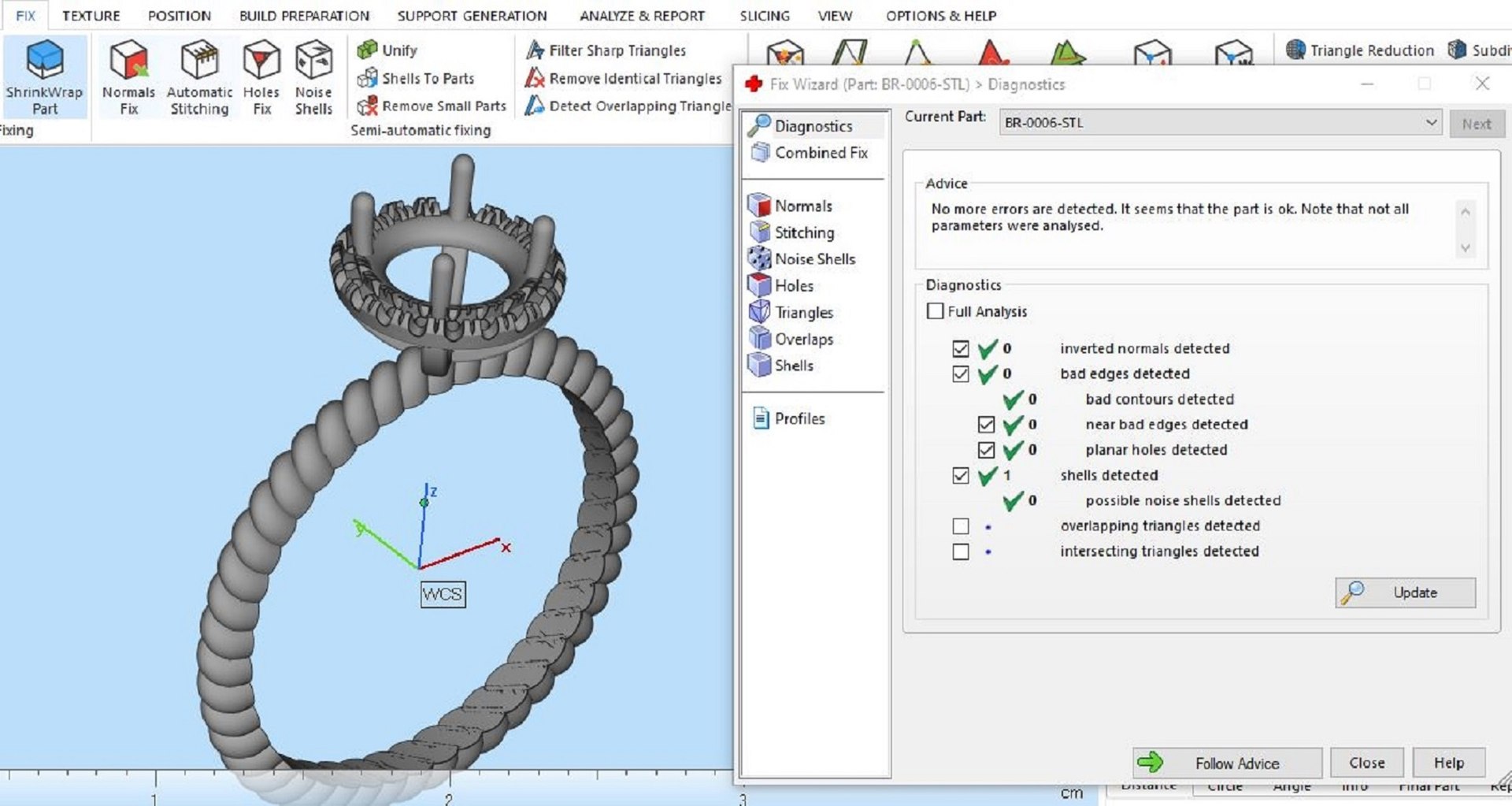This screenshot has width=1512, height=806.
Task: Click the Update diagnostics button
Action: pos(1405,592)
